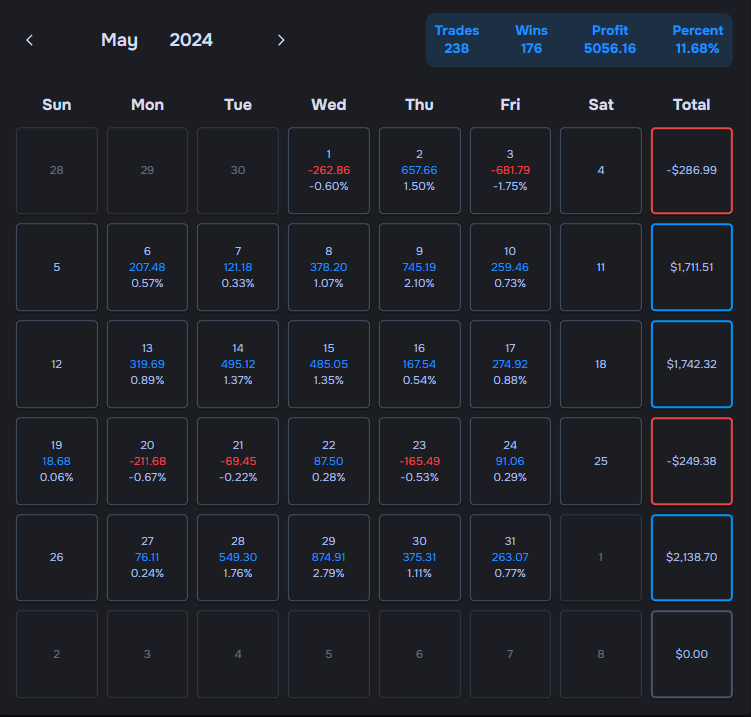Open the May month selector
The image size is (751, 717).
click(119, 40)
